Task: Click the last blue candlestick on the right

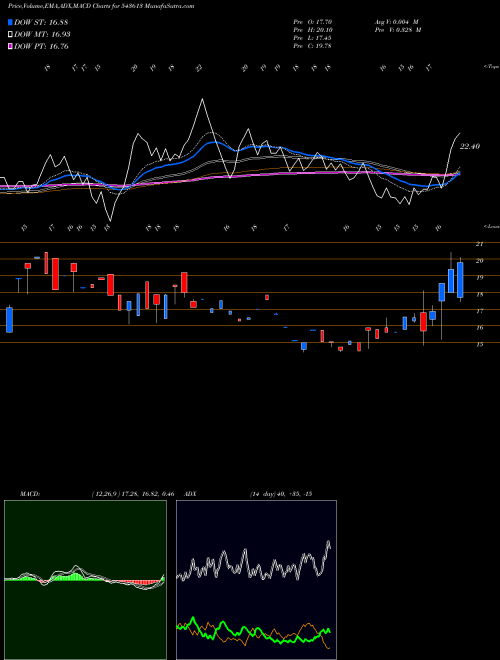Action: pos(460,280)
